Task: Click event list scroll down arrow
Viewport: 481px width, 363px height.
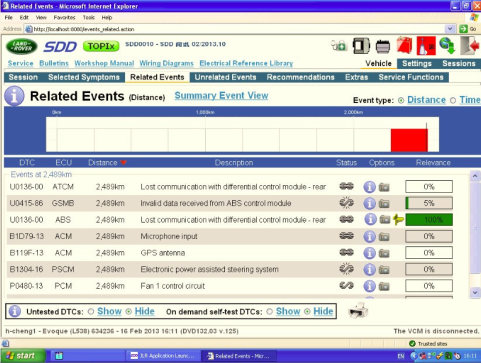Action: point(475,293)
